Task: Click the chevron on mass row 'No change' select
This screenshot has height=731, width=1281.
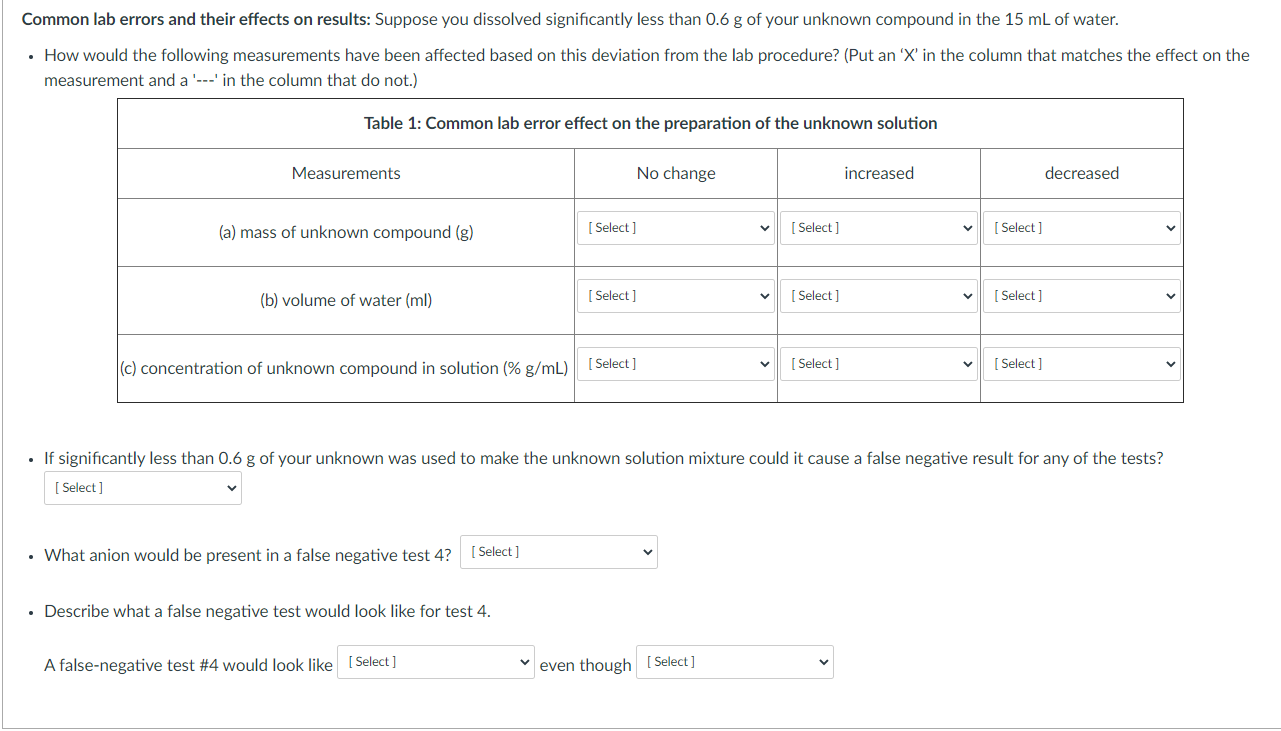Action: [763, 227]
